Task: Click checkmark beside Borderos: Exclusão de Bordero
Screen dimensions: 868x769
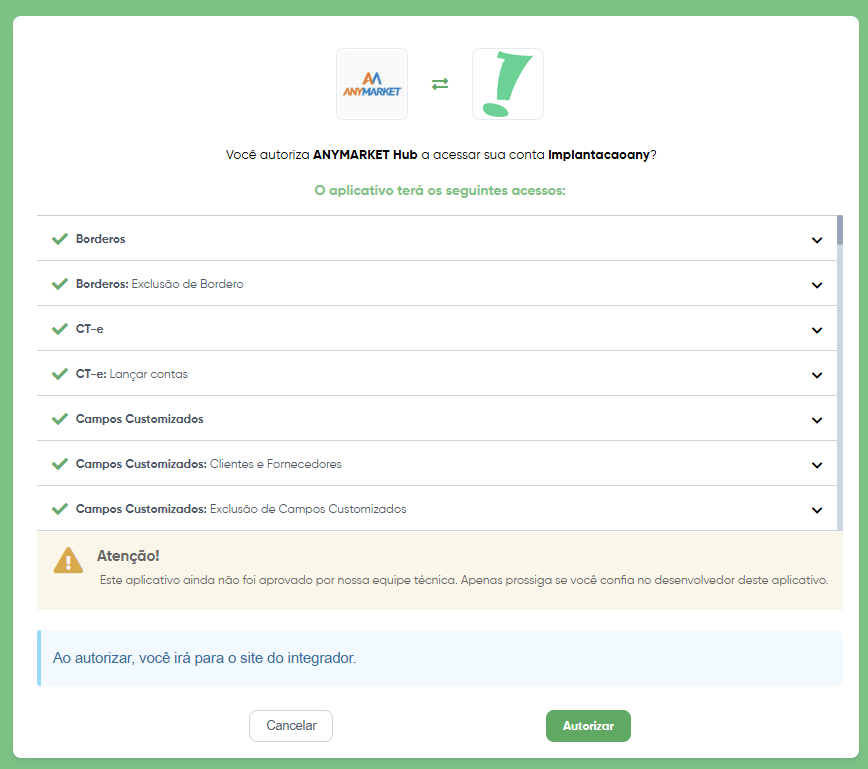Action: click(59, 284)
